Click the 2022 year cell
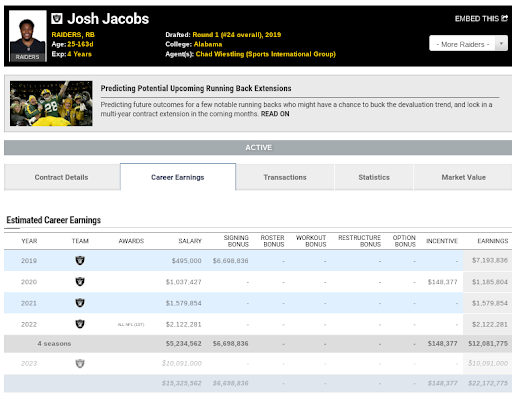The image size is (512, 396). (29, 324)
